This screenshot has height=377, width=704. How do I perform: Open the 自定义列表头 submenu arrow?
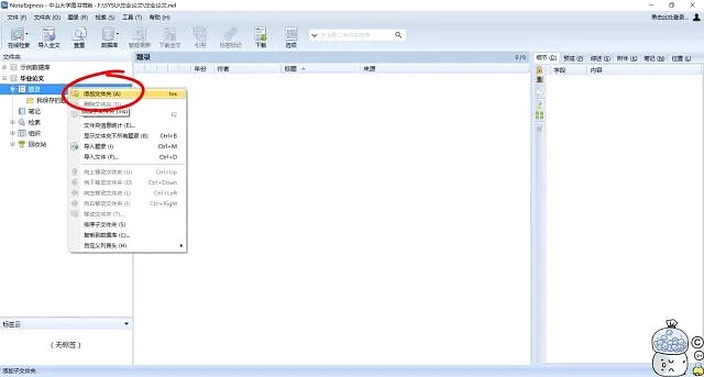pos(181,245)
